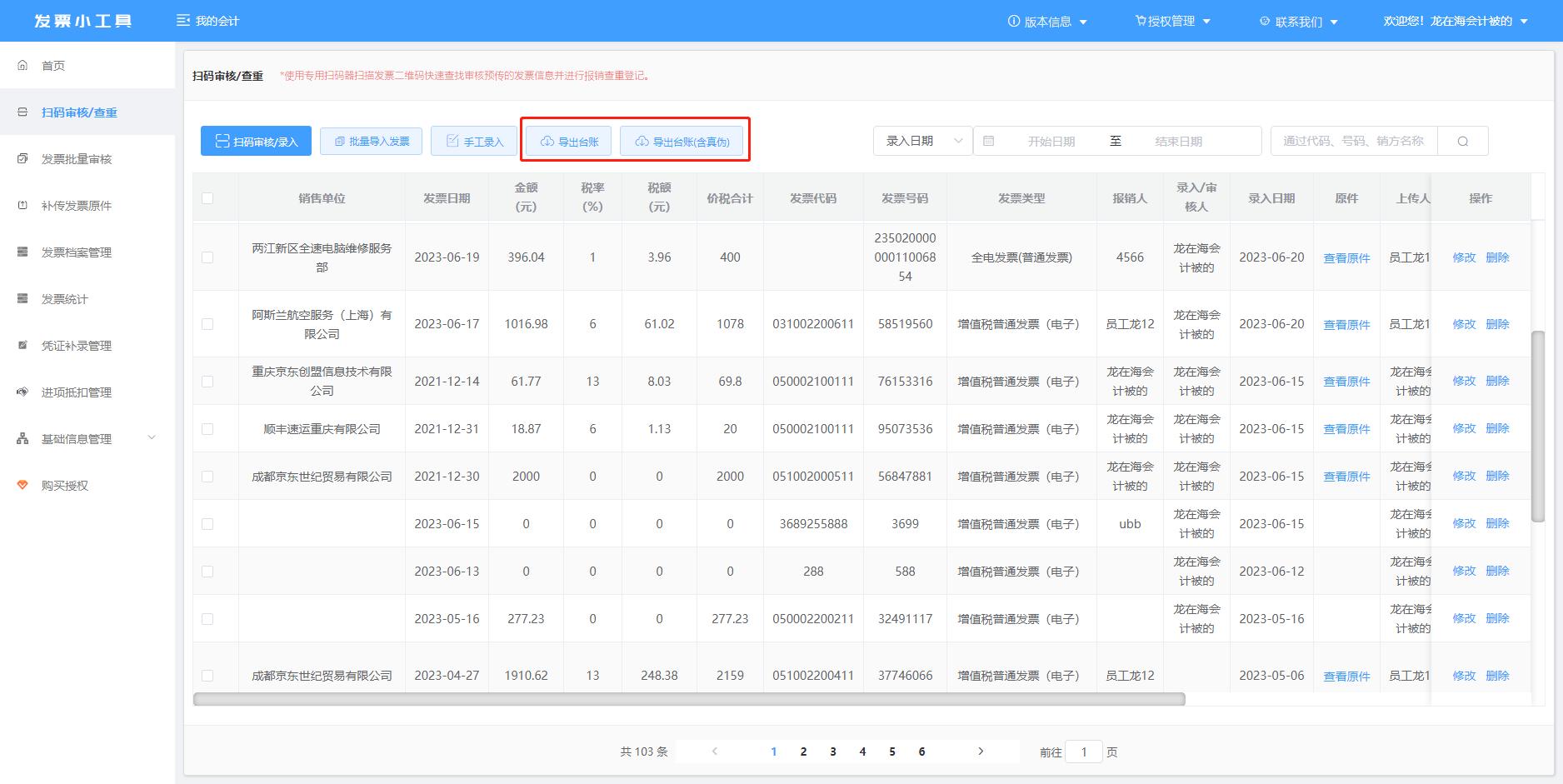
Task: Export ledger with authenticity via 导出台账(含真伪)
Action: pos(683,141)
